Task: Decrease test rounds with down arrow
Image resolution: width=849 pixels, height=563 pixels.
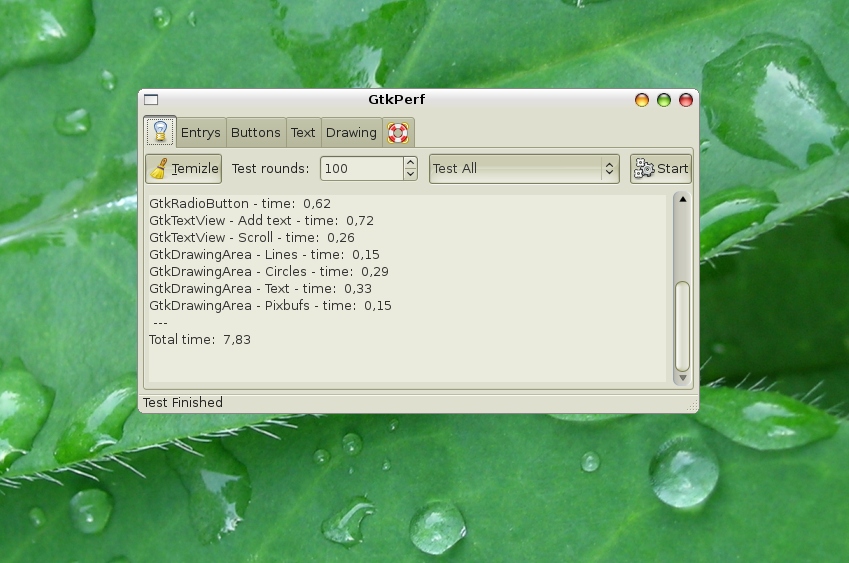Action: pos(410,174)
